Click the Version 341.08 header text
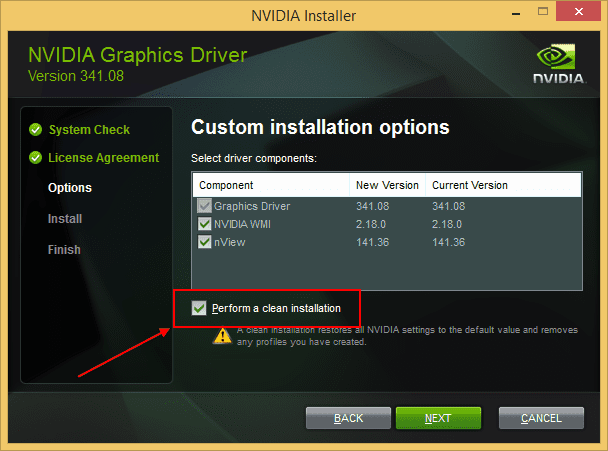 pyautogui.click(x=76, y=76)
